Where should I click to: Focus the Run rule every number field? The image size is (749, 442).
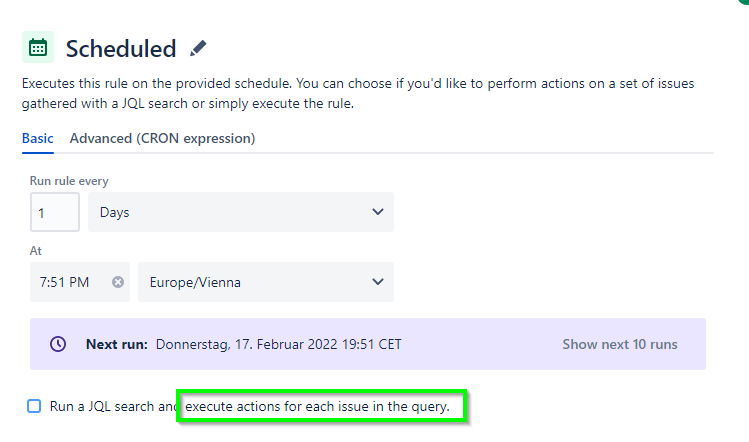[55, 212]
